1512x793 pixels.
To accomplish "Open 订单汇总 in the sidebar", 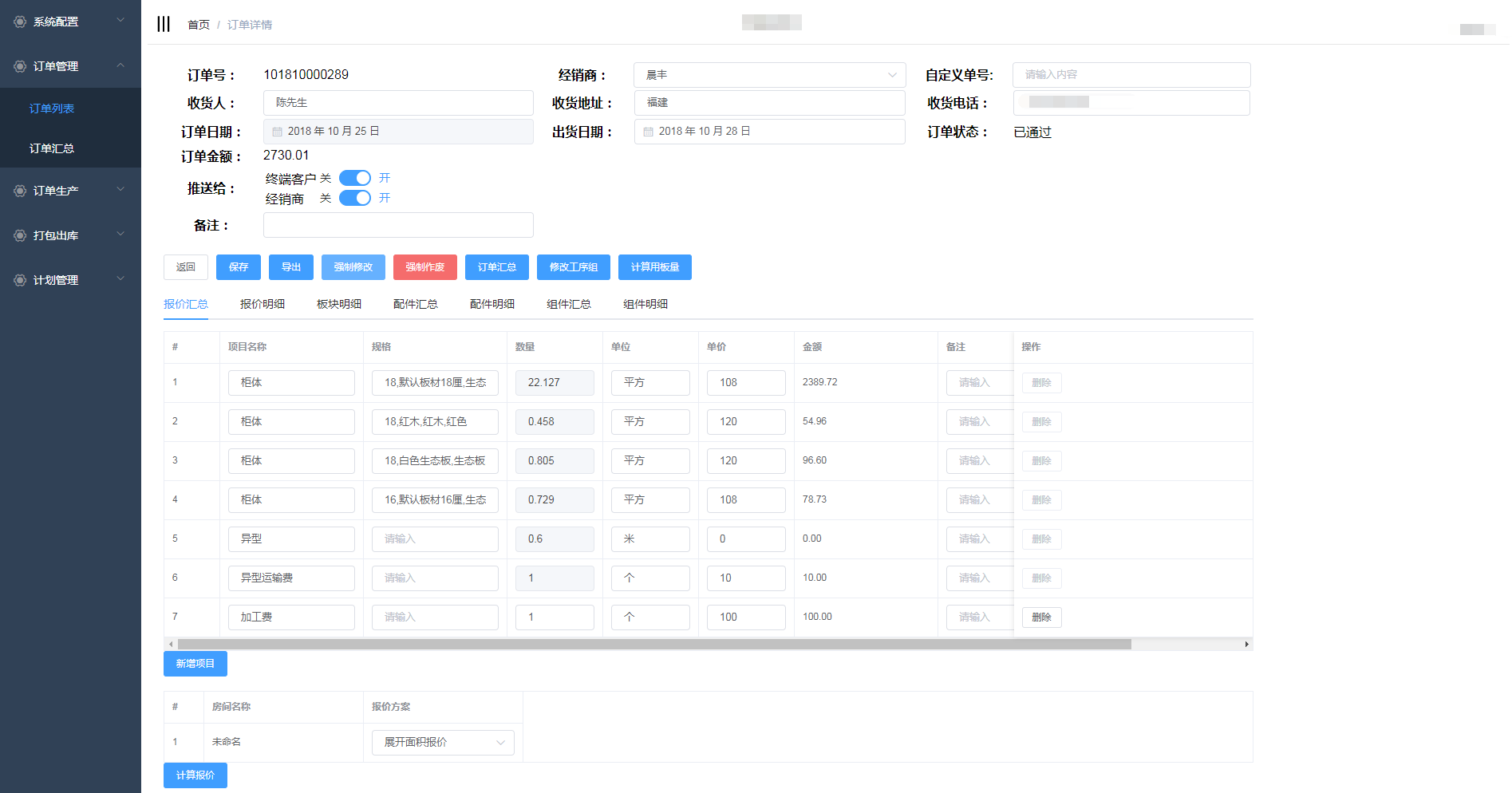I will point(52,148).
